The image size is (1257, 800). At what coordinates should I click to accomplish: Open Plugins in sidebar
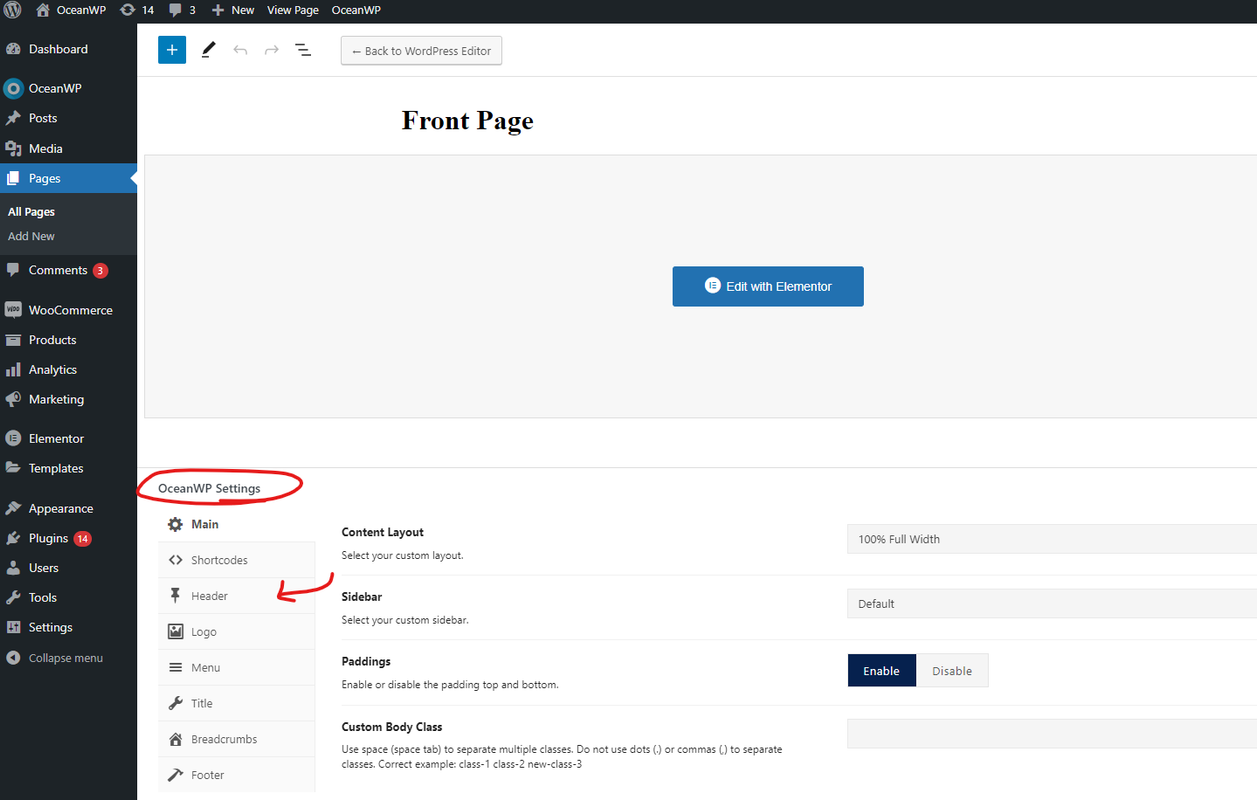point(68,538)
